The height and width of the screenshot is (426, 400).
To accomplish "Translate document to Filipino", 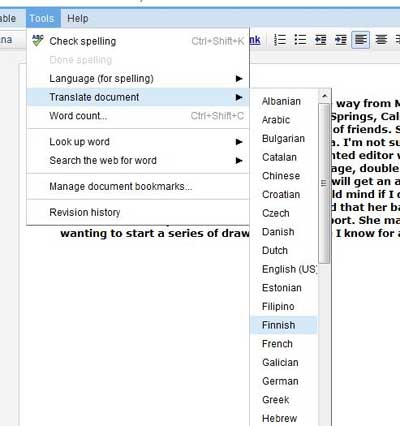I will point(284,307).
